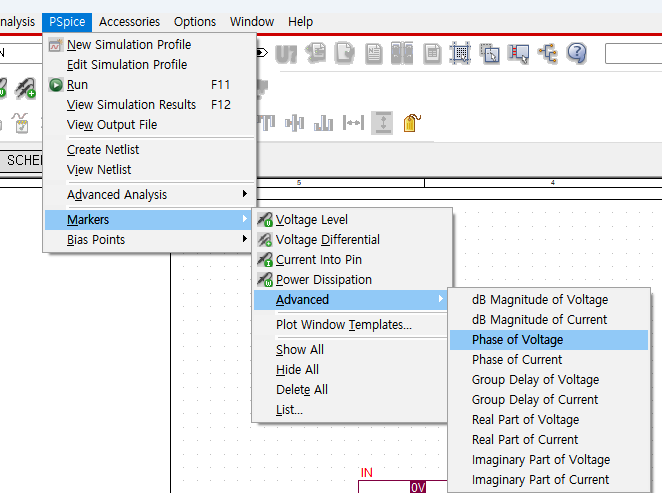
Task: Choose New Simulation Profile
Action: coord(149,45)
